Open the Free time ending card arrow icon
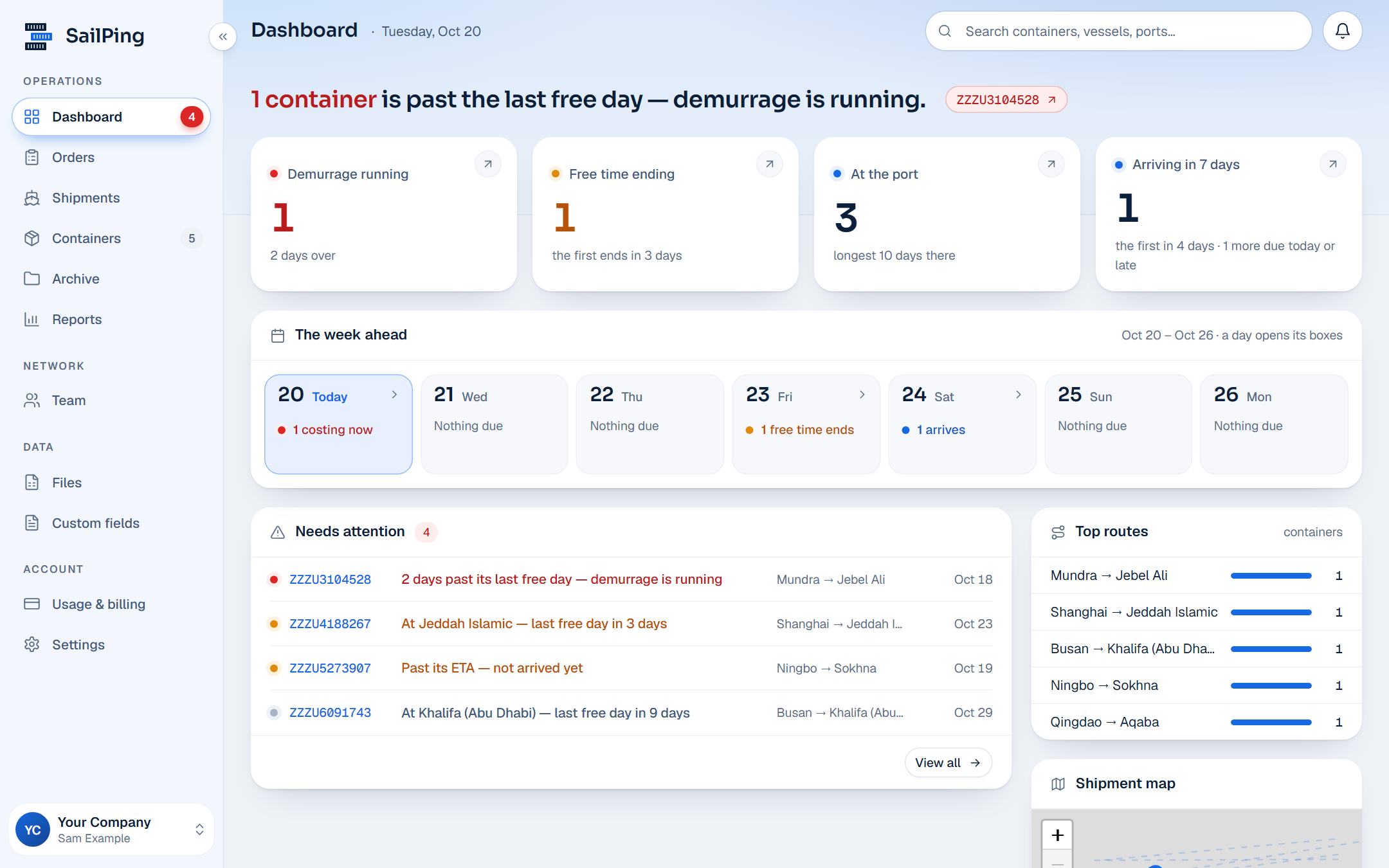 [x=770, y=165]
